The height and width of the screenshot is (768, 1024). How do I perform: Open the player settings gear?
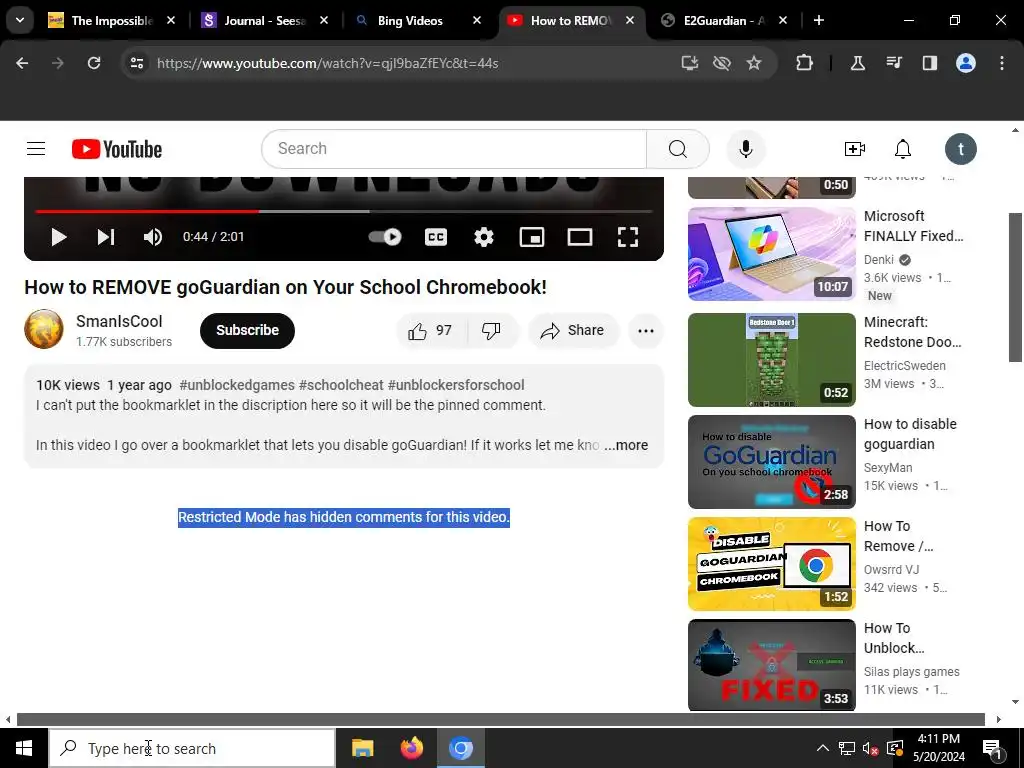[483, 236]
